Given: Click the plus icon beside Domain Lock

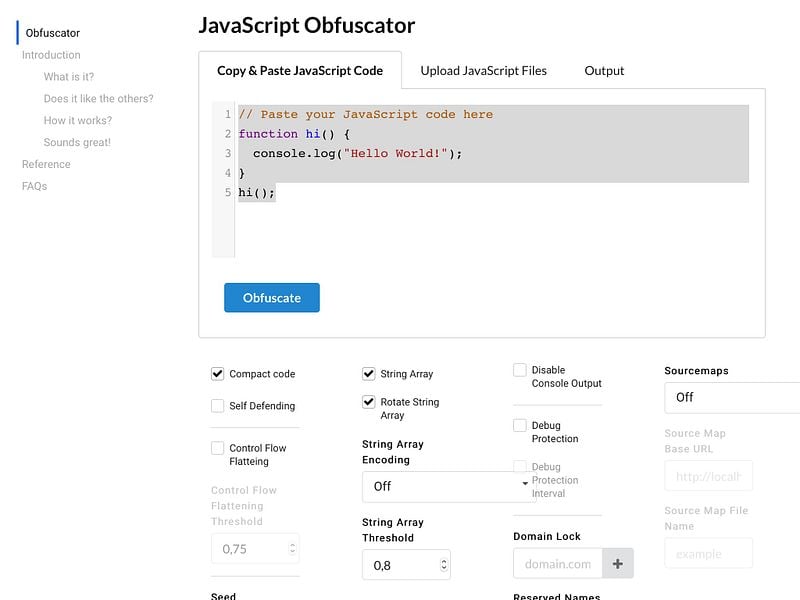Looking at the screenshot, I should point(617,564).
